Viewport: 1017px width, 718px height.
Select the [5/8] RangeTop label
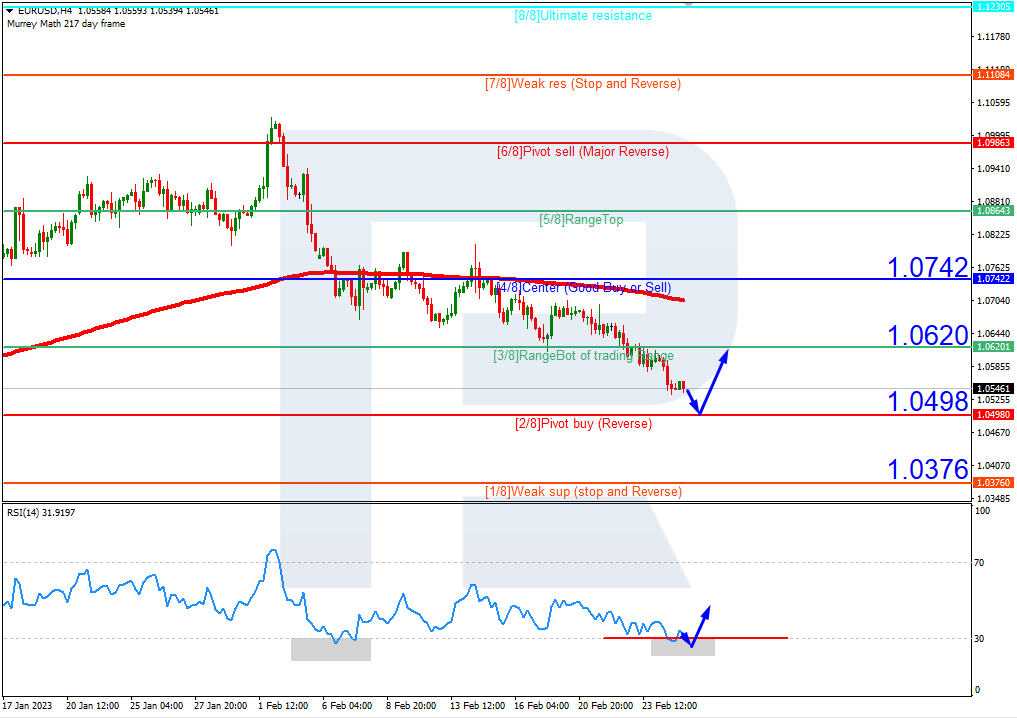click(x=580, y=220)
